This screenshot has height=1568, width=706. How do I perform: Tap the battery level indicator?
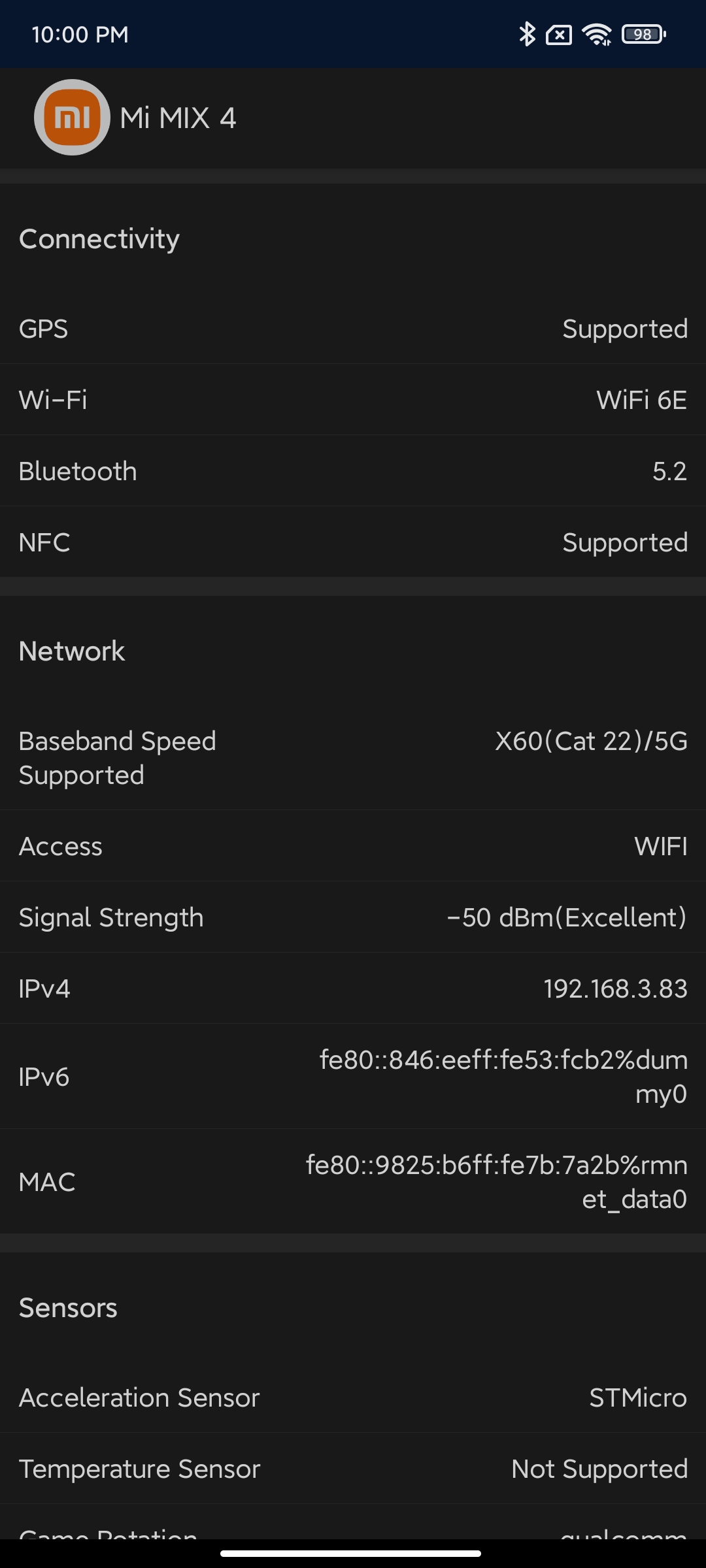click(x=643, y=35)
